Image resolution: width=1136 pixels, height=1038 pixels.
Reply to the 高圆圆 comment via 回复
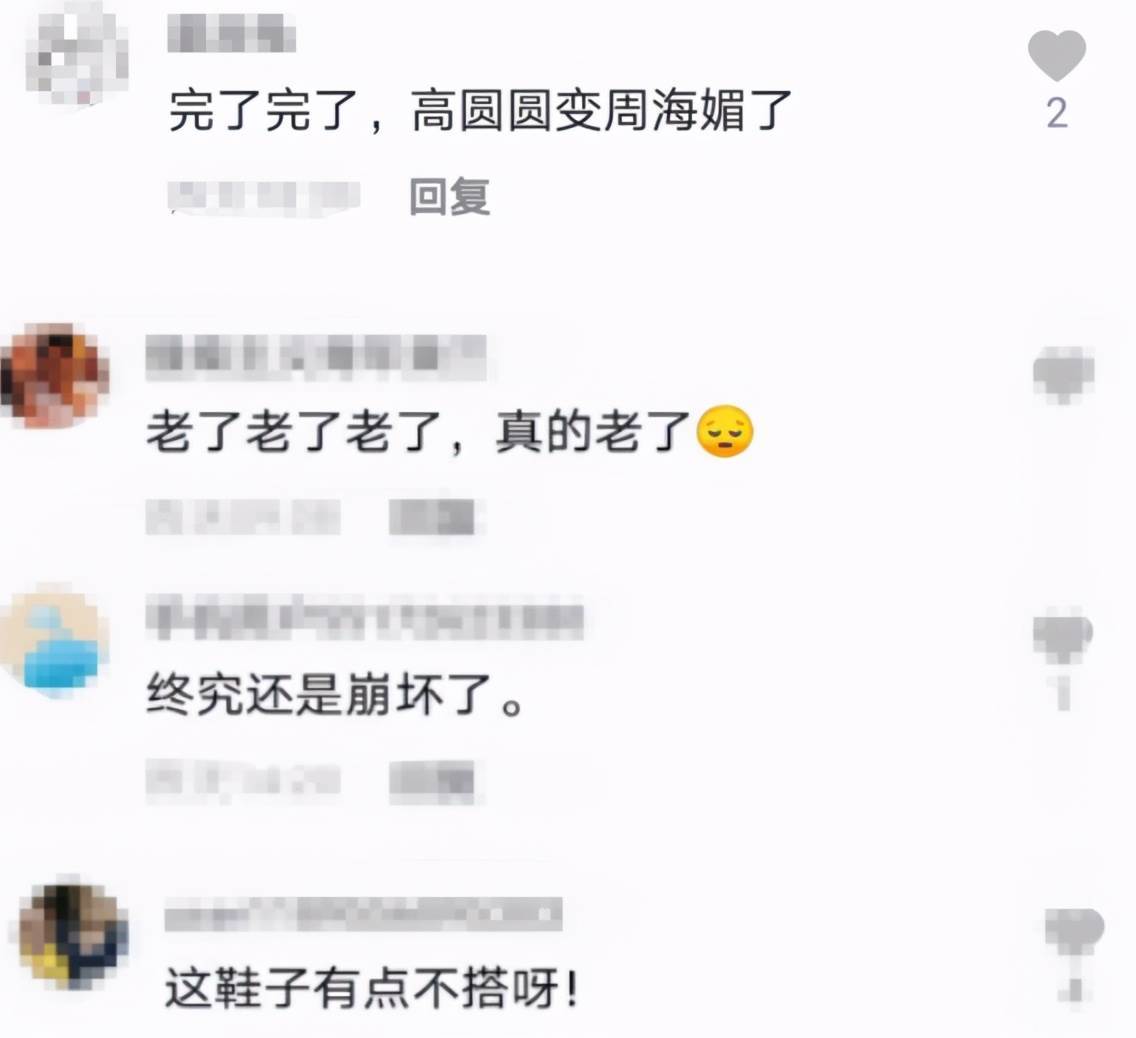tap(449, 196)
